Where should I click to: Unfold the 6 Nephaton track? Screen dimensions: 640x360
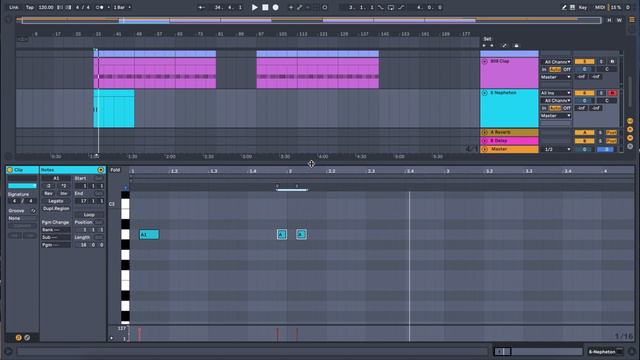485,93
